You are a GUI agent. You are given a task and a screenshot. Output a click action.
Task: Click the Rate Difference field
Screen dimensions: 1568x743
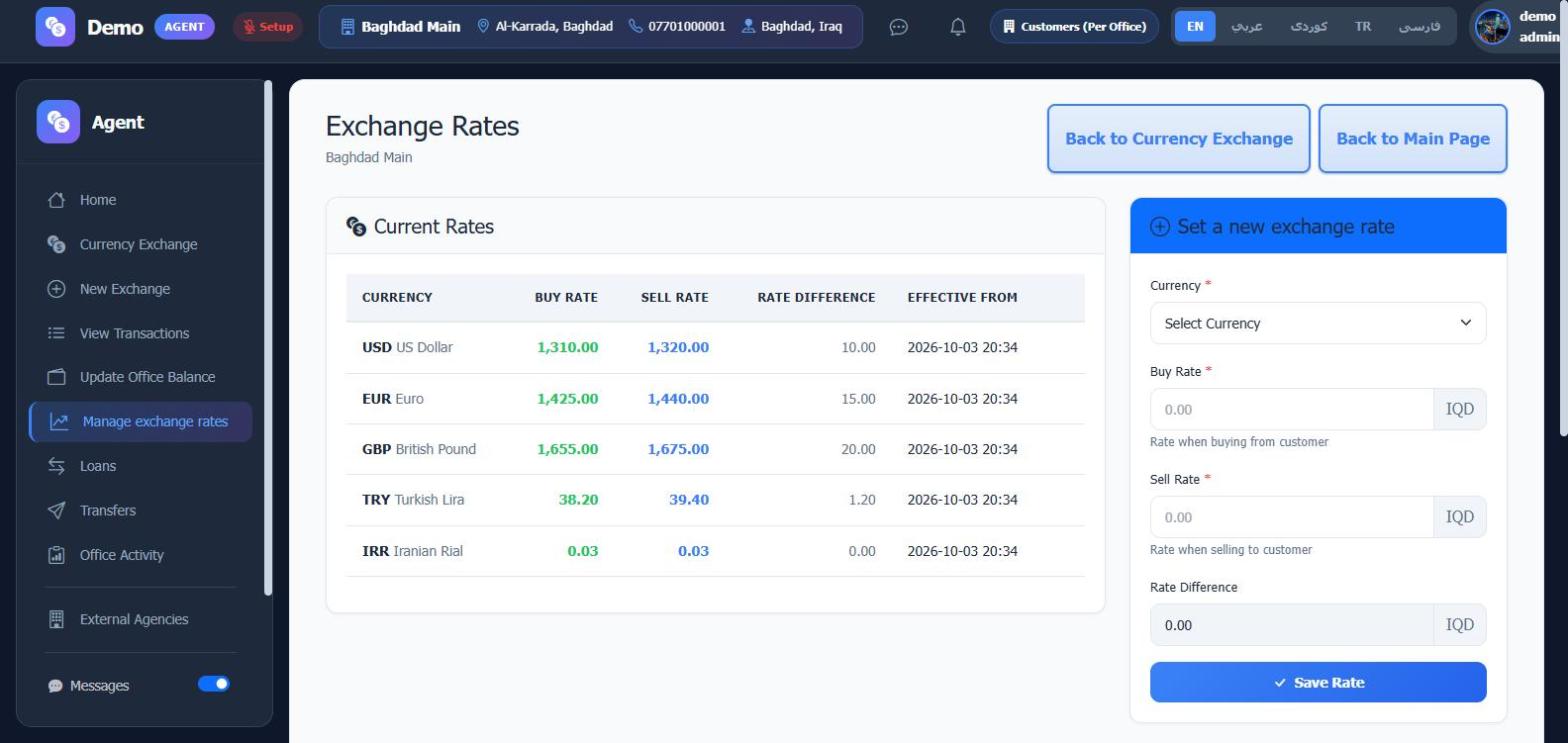click(x=1292, y=625)
